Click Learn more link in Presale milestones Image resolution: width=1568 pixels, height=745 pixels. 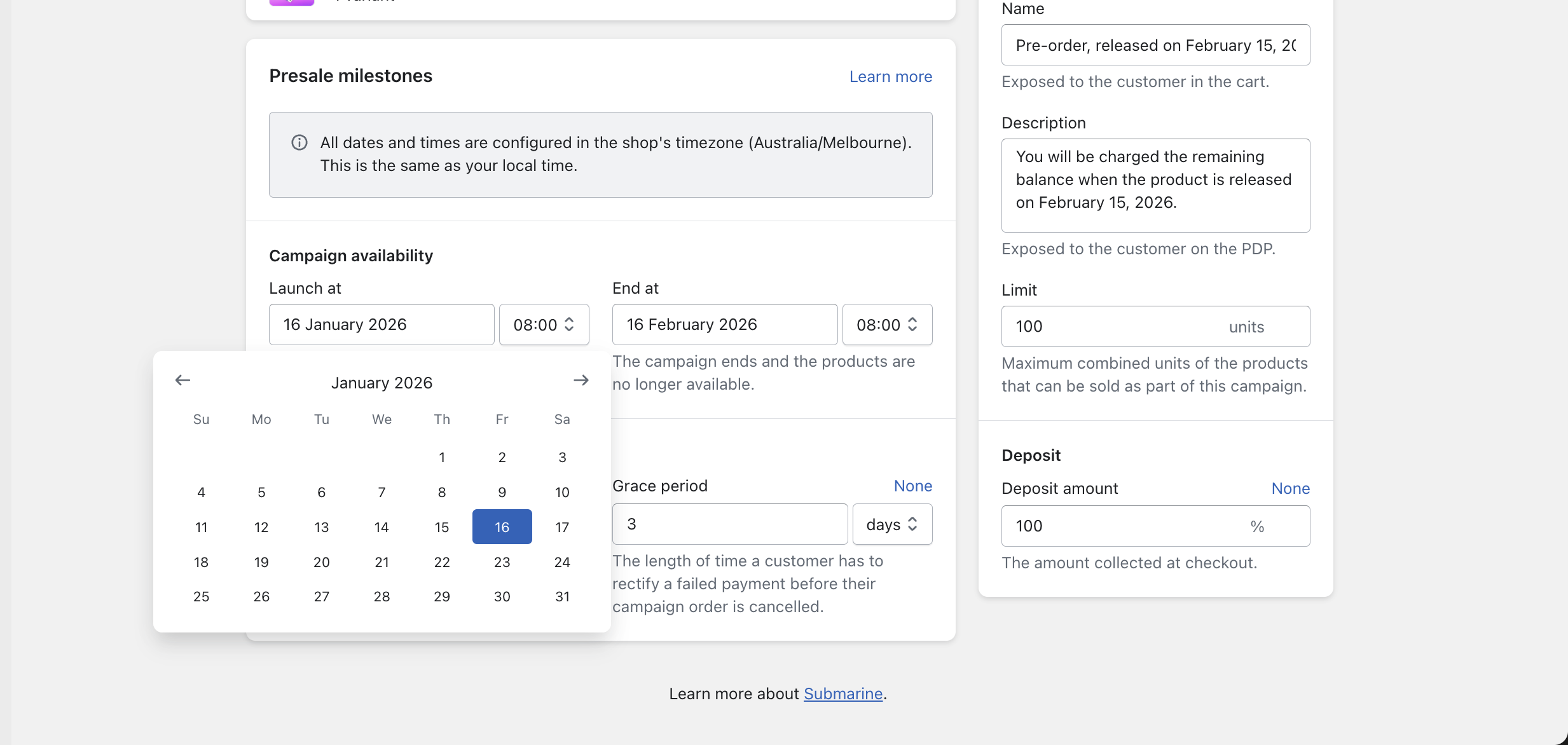pos(890,76)
